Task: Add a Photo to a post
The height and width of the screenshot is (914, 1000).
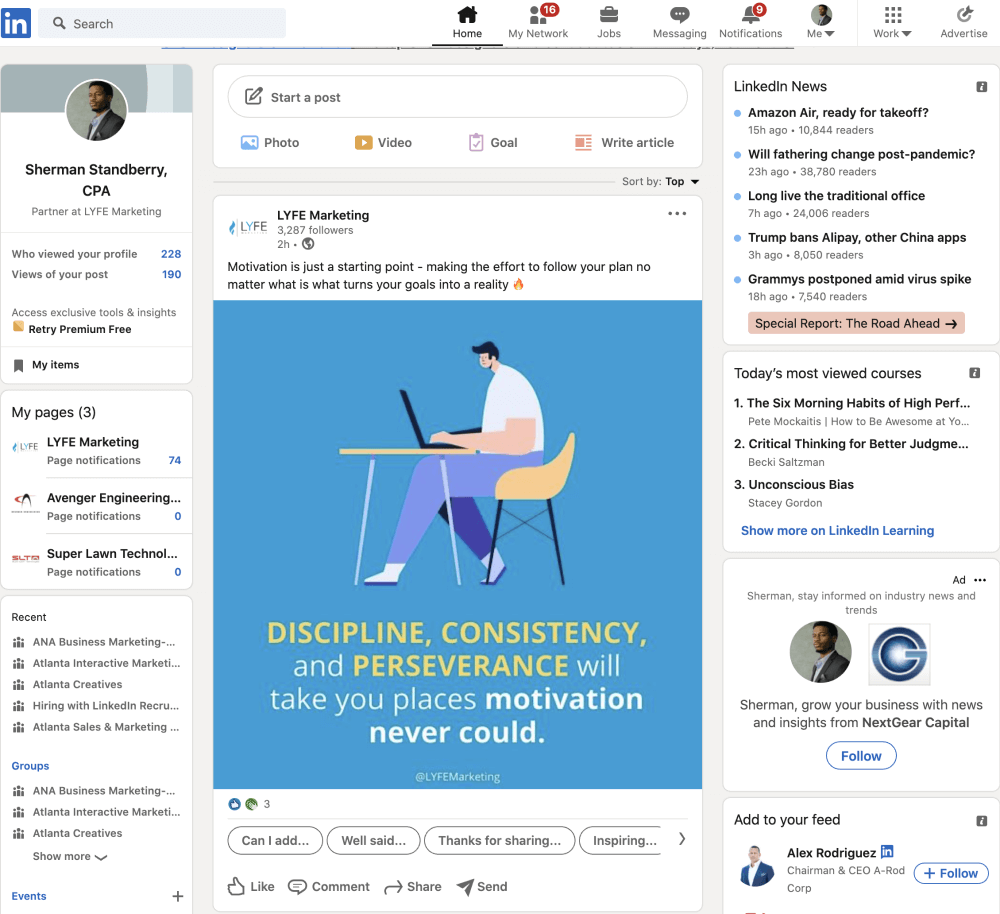Action: [270, 142]
